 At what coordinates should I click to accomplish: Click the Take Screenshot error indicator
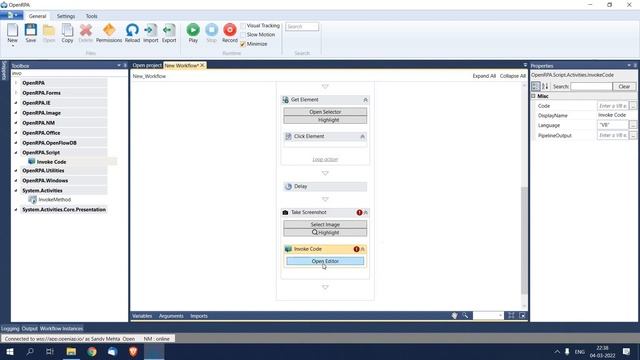(x=359, y=212)
